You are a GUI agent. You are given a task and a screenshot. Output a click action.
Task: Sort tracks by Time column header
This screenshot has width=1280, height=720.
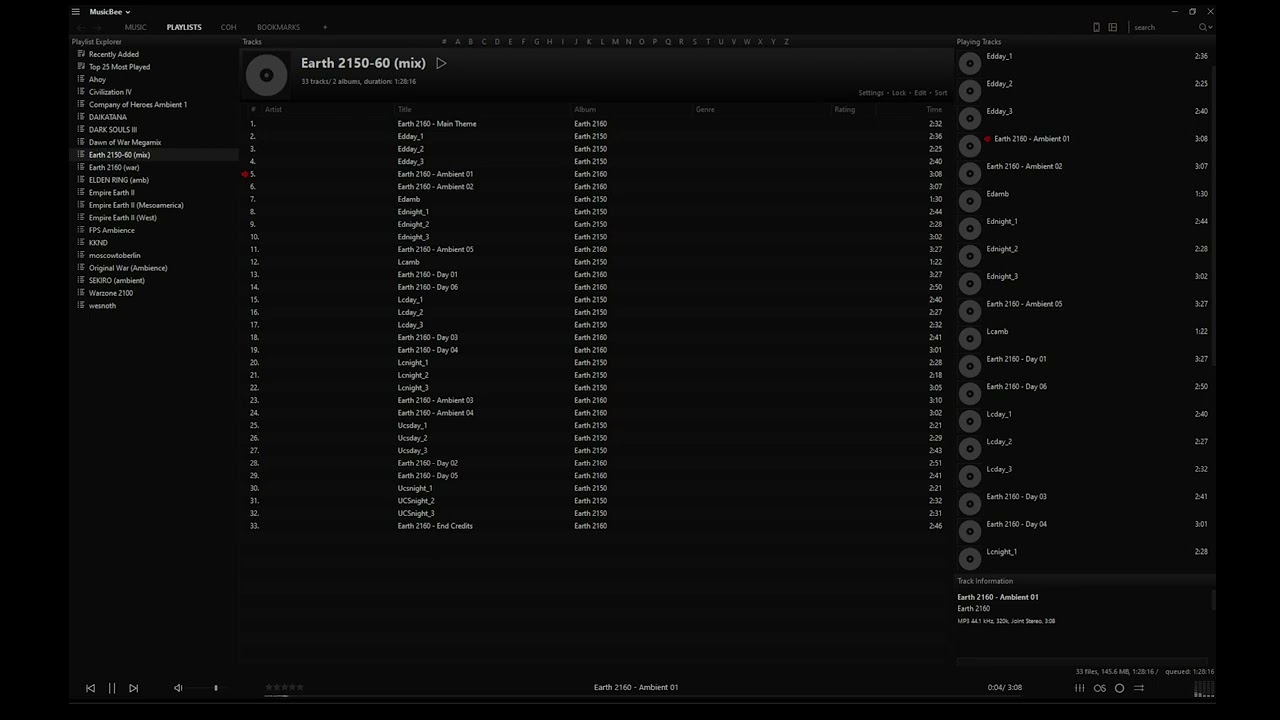tap(934, 109)
